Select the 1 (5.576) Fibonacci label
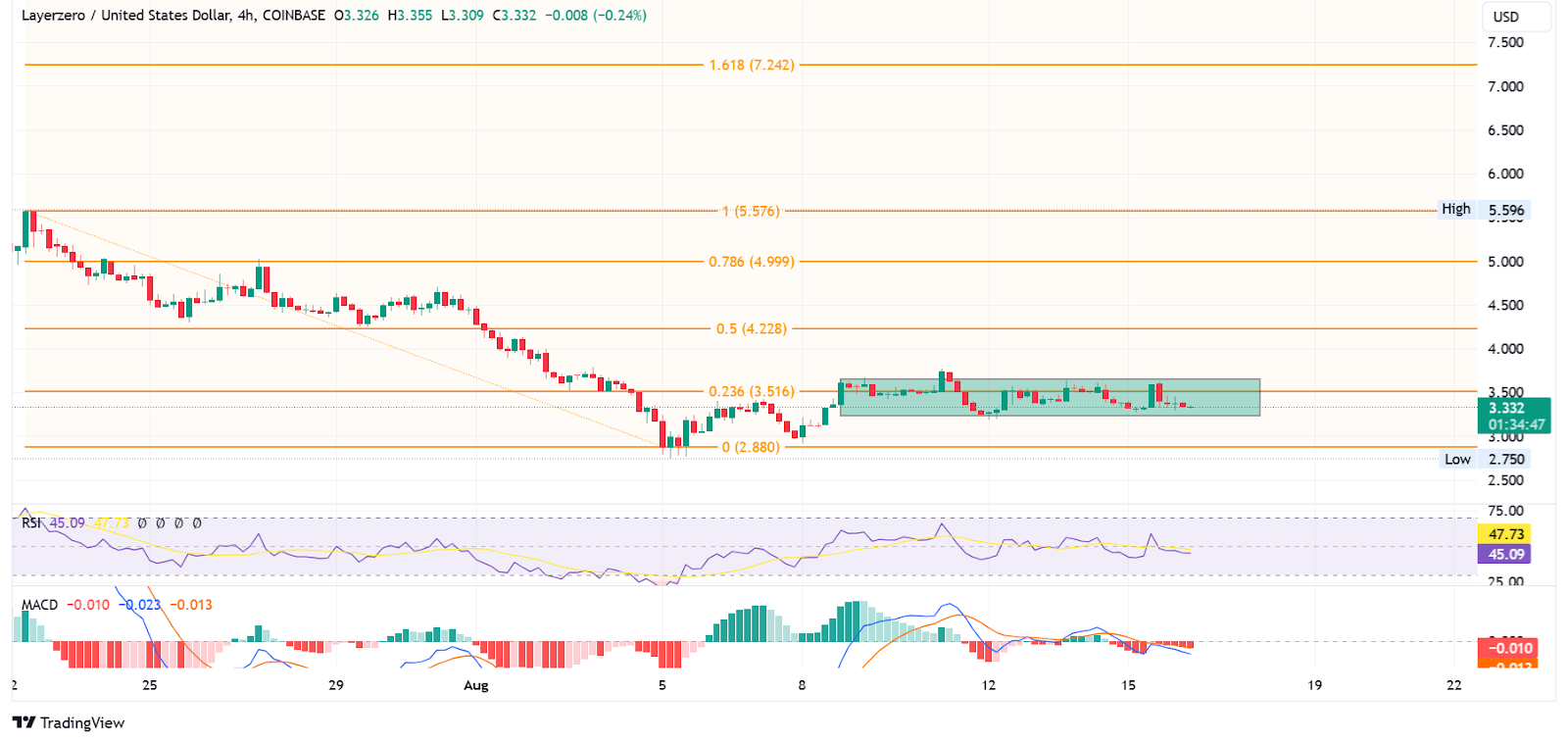 point(752,211)
